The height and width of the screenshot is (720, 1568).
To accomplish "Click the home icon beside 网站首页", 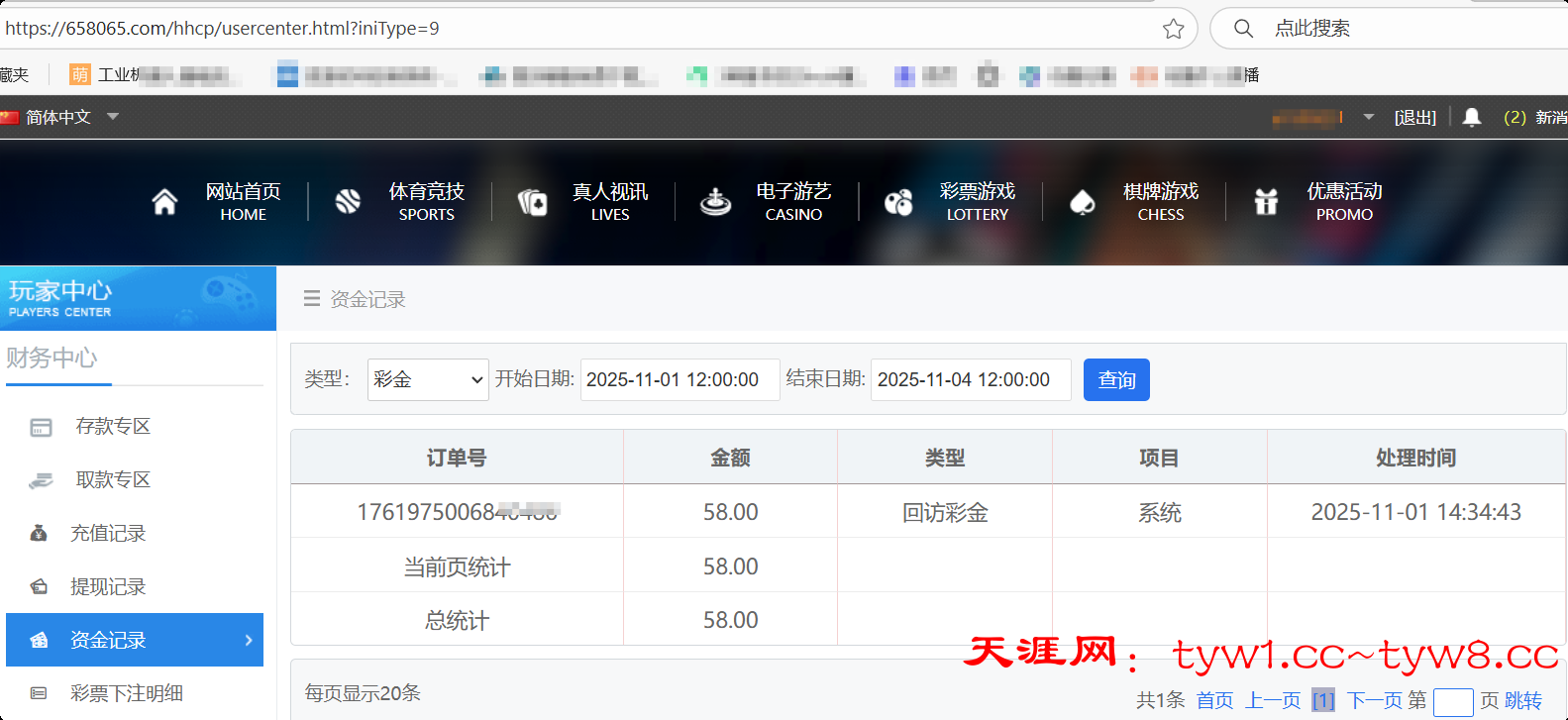I will click(x=164, y=202).
